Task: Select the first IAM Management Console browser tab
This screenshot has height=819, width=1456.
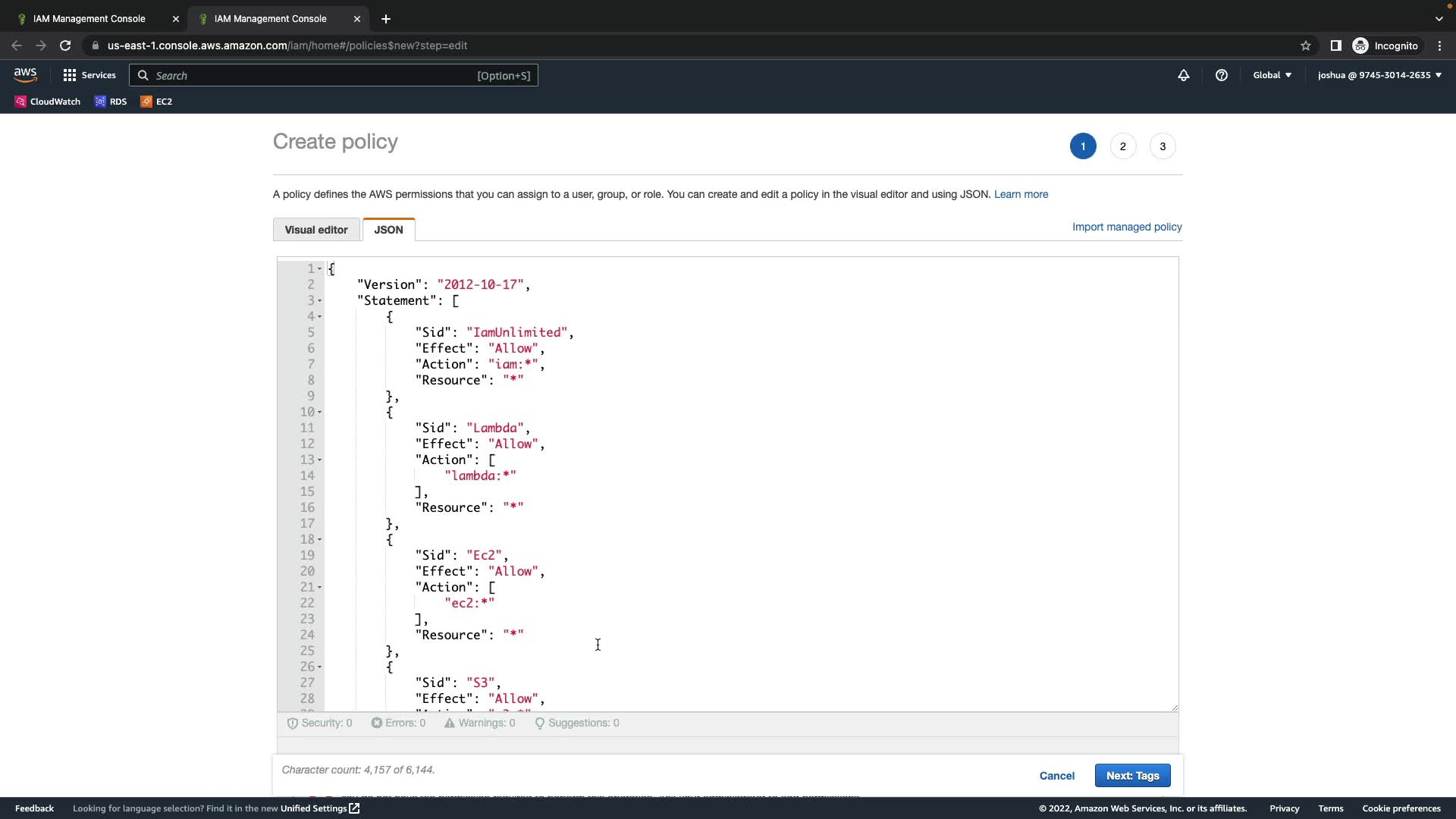Action: pos(89,19)
